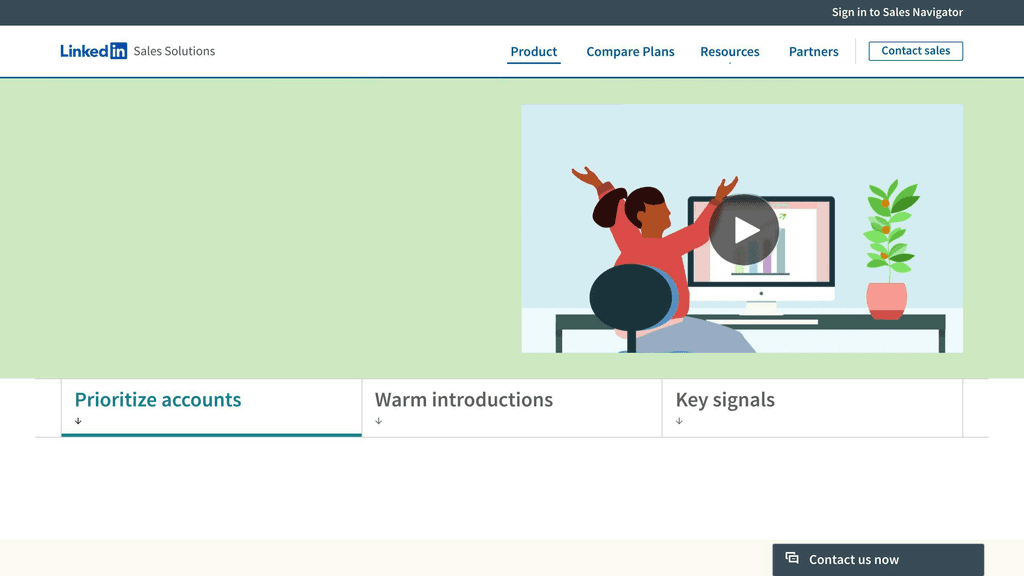Open Sign in to Sales Navigator
The height and width of the screenshot is (576, 1024).
pos(897,12)
